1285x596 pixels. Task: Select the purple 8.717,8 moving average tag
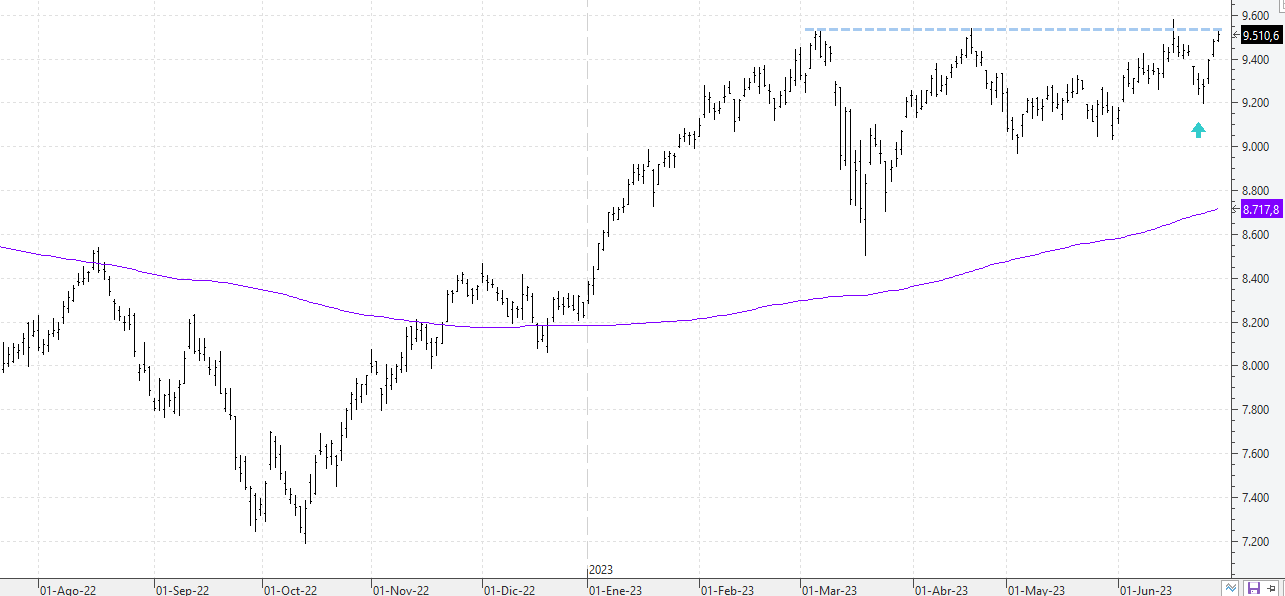click(1261, 209)
